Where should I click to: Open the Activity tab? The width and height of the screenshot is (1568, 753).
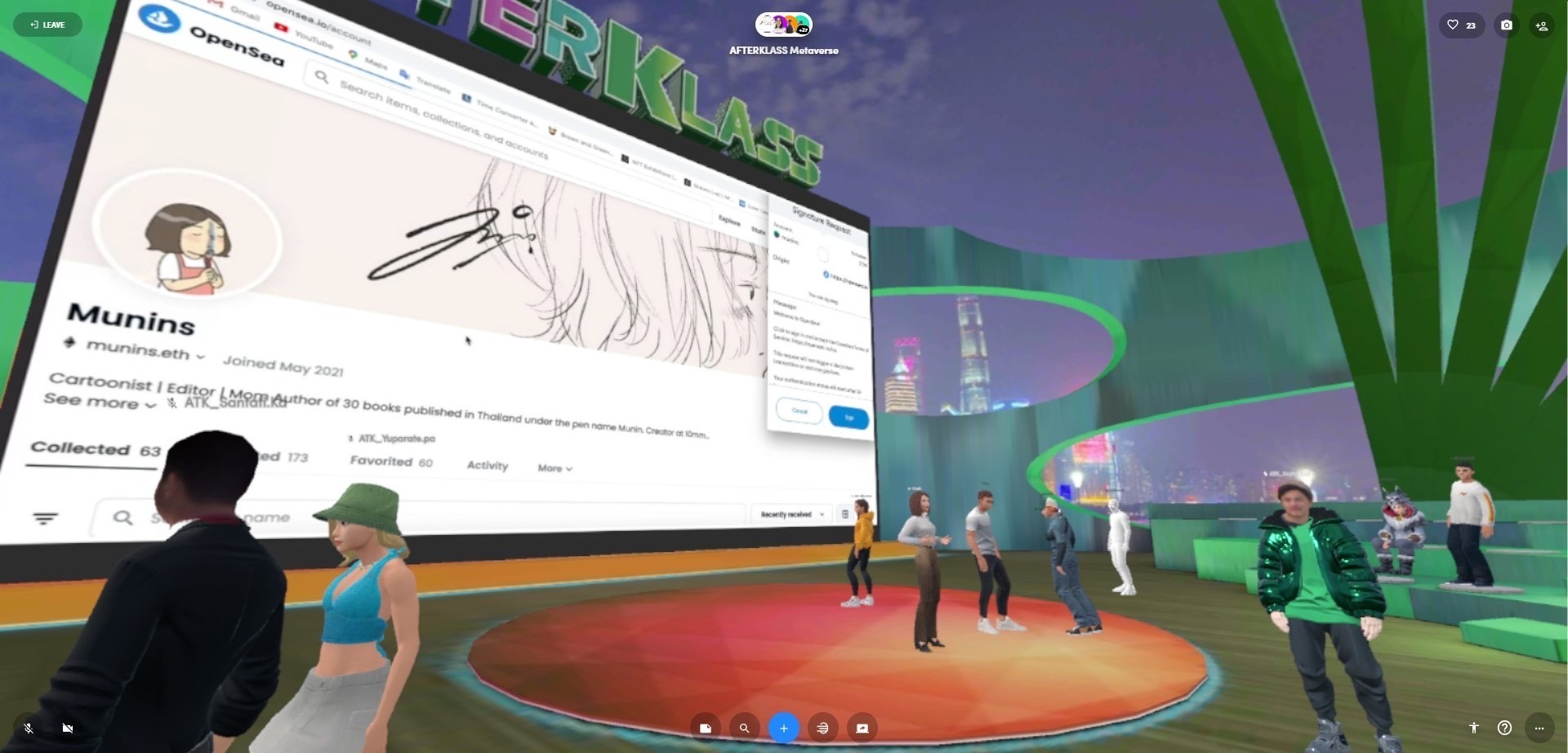tap(488, 465)
